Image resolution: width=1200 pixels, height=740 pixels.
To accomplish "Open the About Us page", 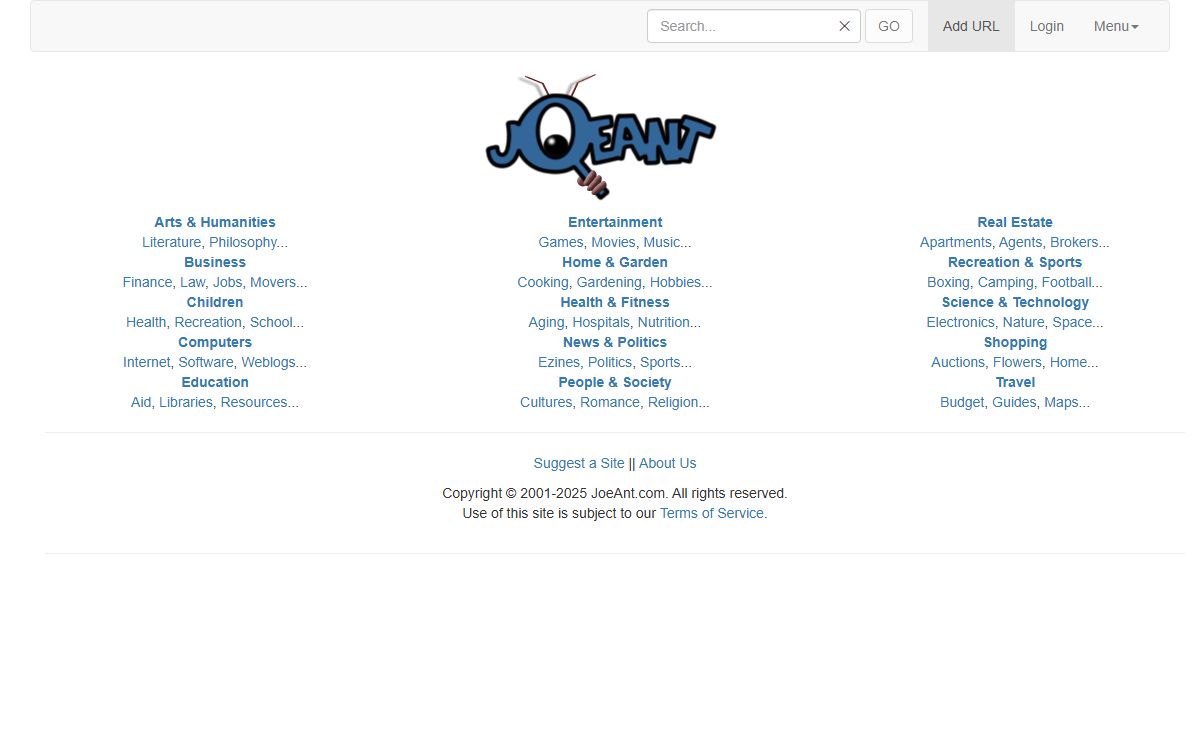I will 667,463.
